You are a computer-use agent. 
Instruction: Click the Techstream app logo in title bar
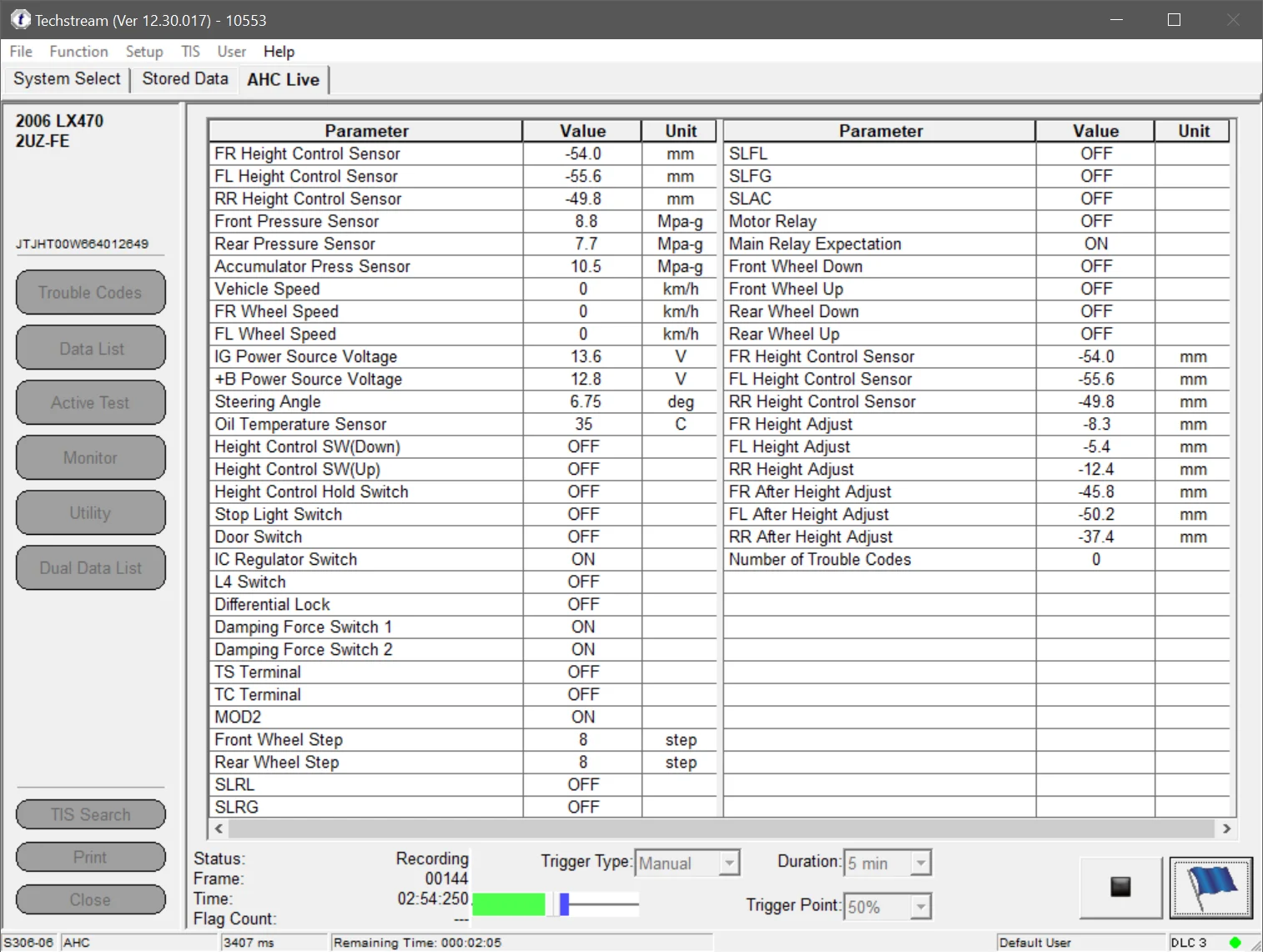tap(20, 19)
